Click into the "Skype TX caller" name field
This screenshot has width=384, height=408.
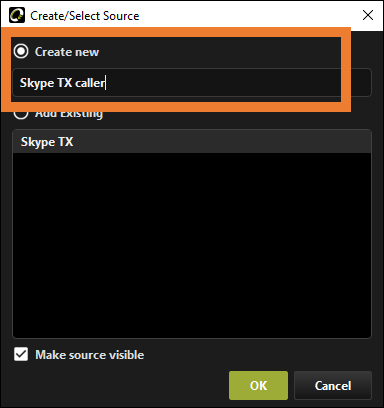192,83
